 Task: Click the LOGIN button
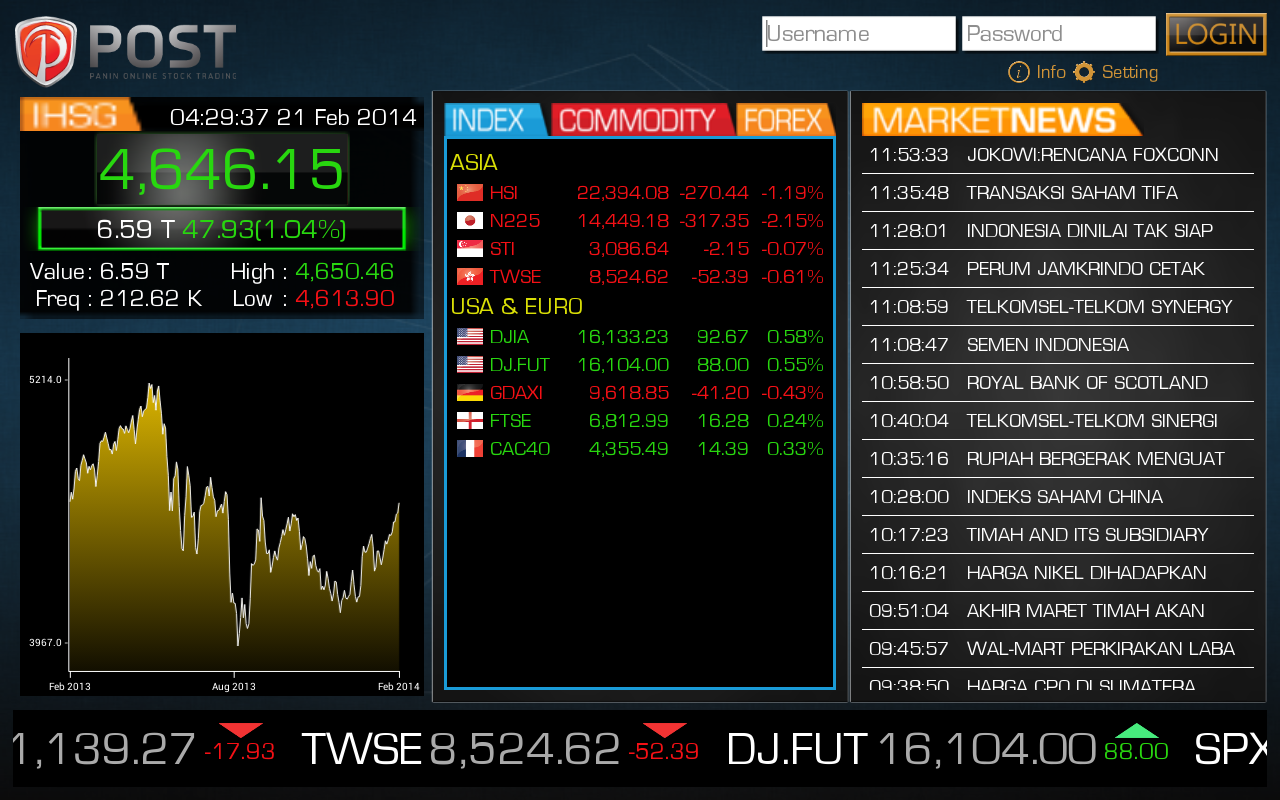(x=1216, y=34)
